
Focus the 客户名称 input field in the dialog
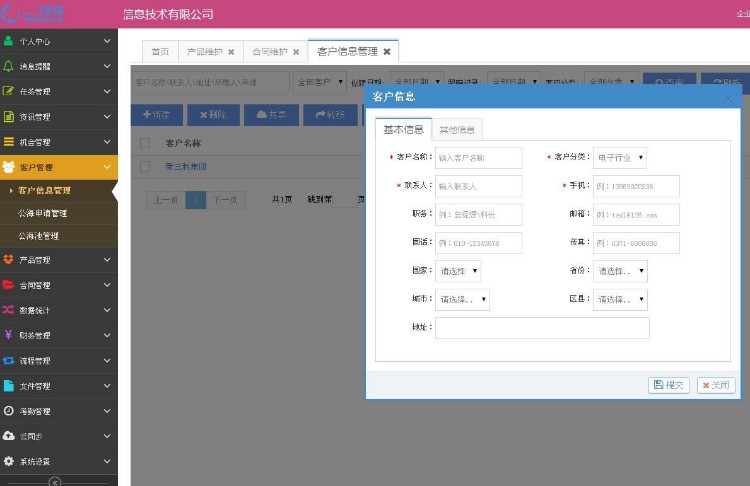(x=478, y=158)
